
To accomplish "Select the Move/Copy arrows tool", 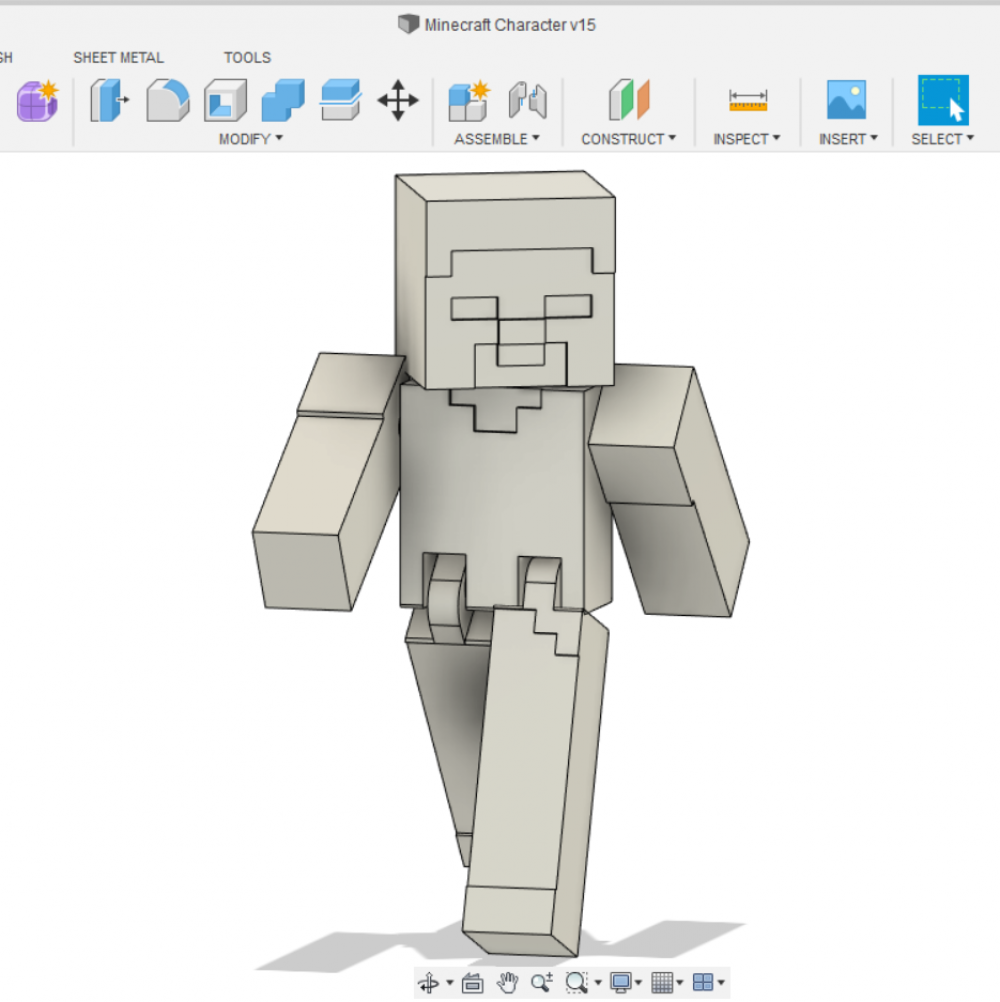I will pos(397,100).
